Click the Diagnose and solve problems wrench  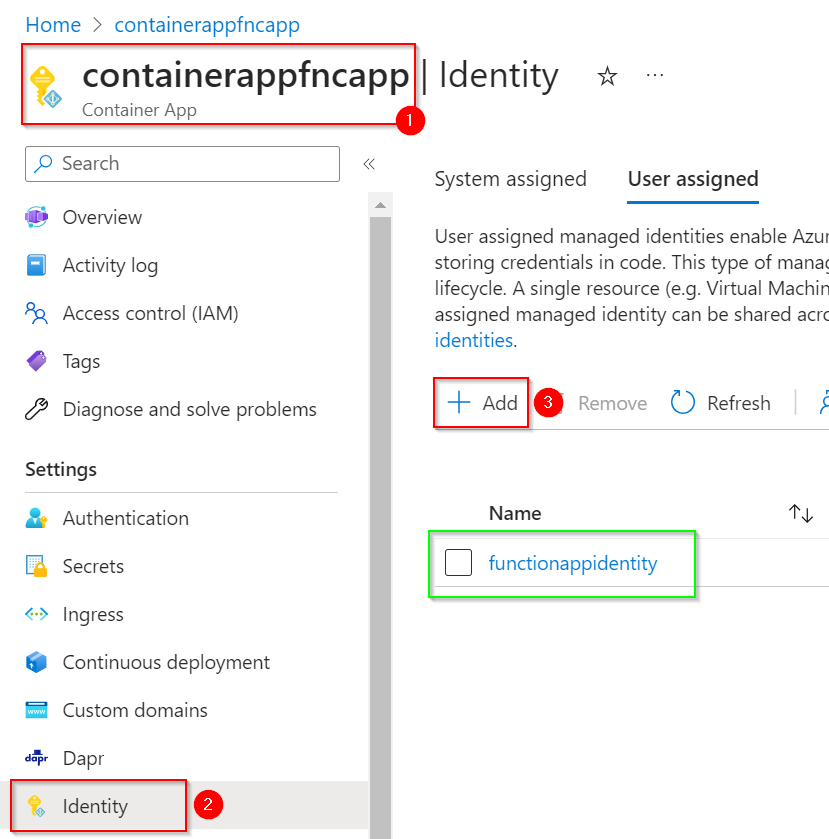(x=37, y=409)
